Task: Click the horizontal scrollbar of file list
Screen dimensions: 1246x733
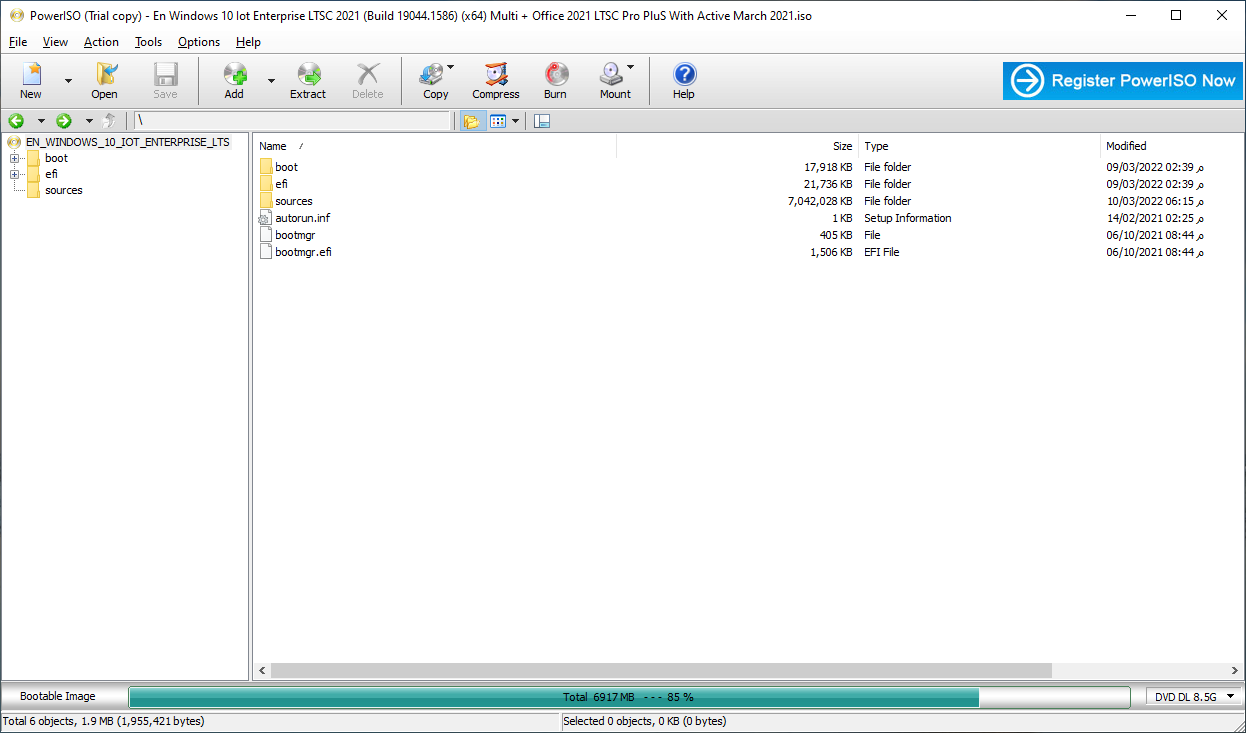Action: point(661,670)
